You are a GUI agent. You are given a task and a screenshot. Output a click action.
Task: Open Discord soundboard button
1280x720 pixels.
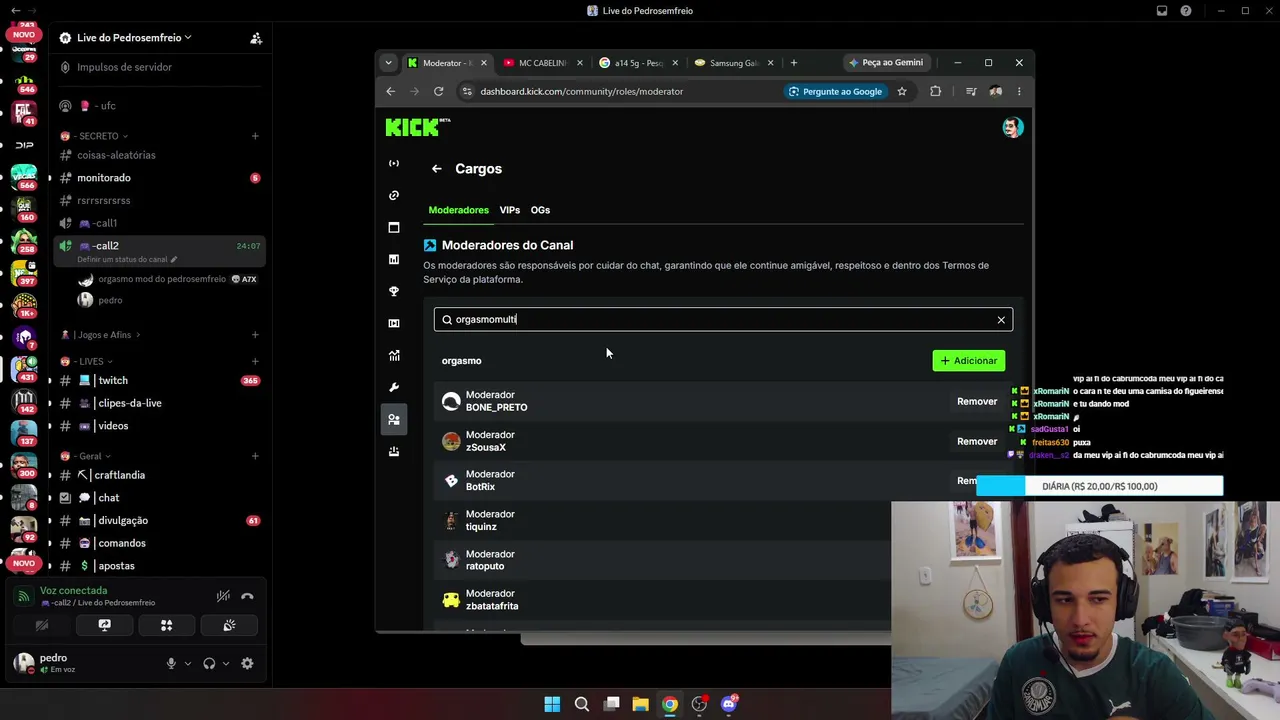tap(229, 625)
